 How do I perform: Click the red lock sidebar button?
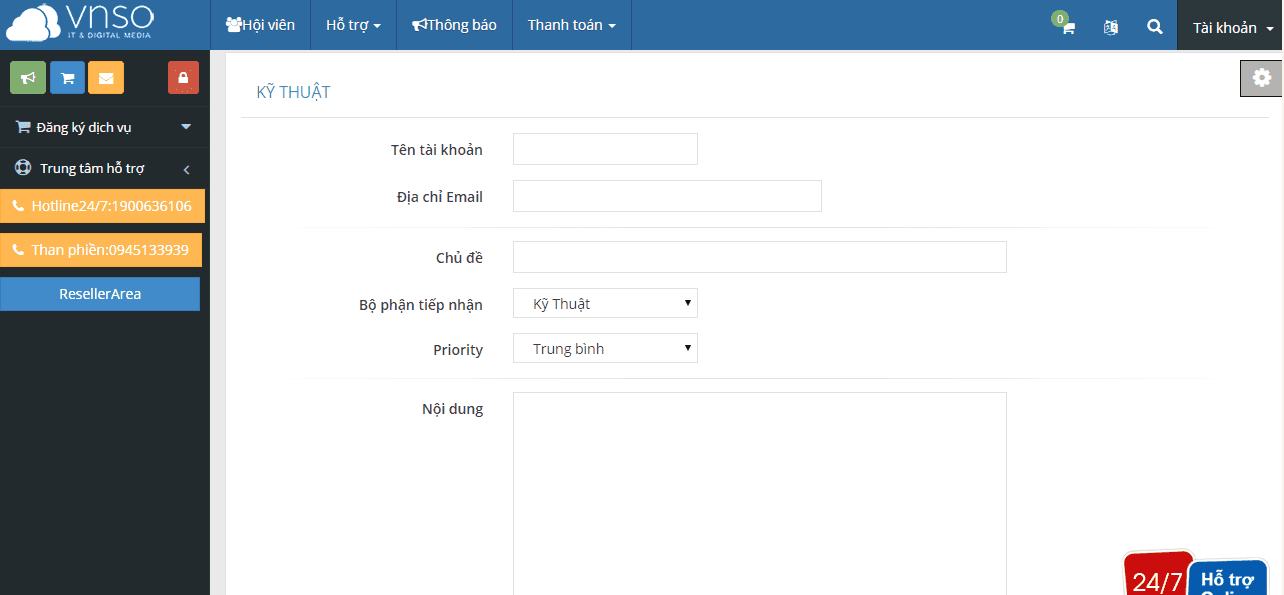tap(183, 78)
